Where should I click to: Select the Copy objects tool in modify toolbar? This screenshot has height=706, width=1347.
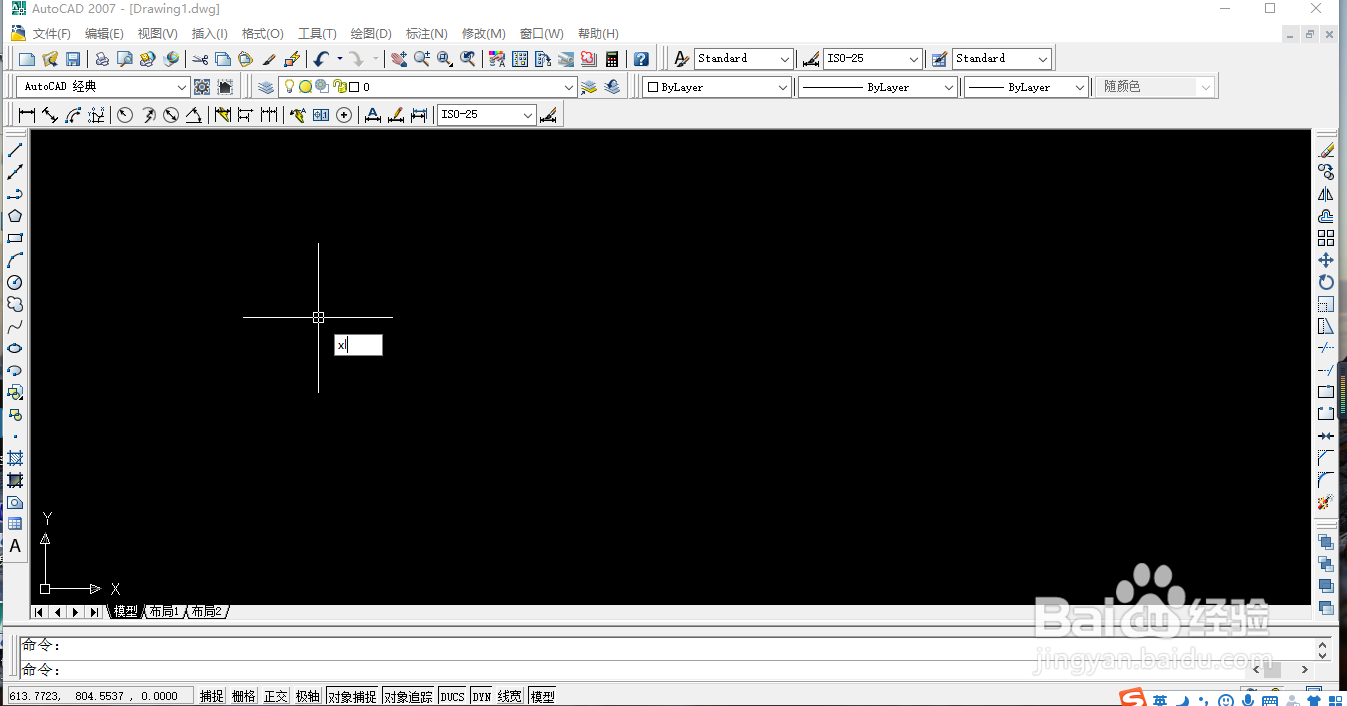point(1326,172)
